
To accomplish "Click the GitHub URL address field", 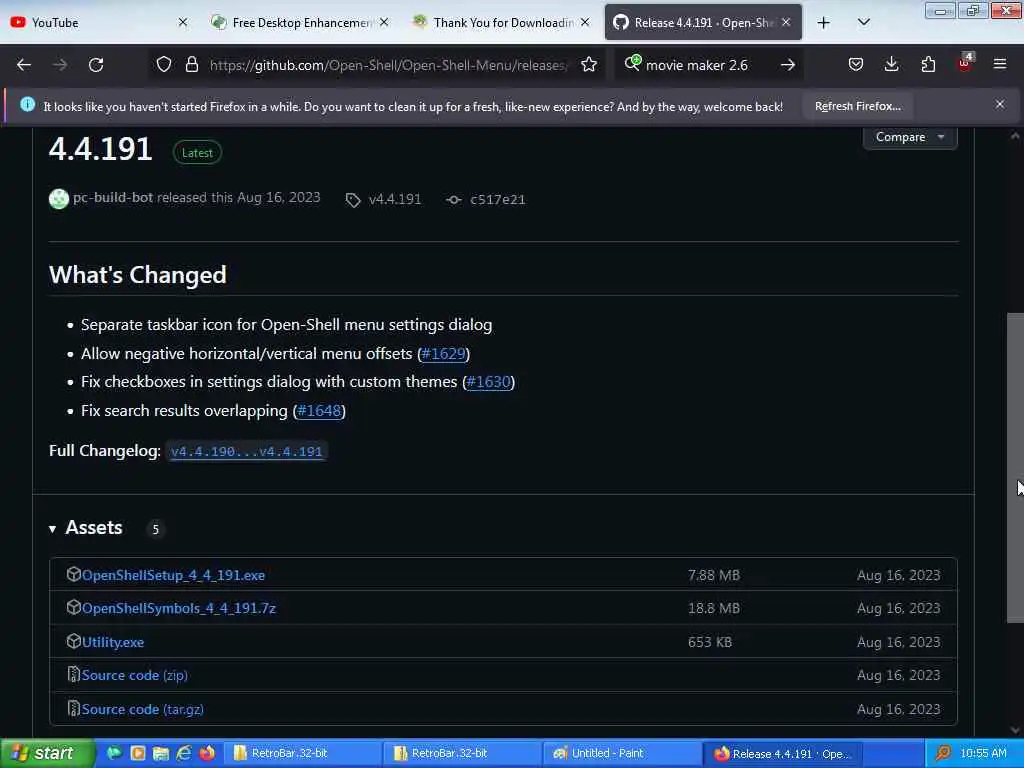I will tap(389, 65).
